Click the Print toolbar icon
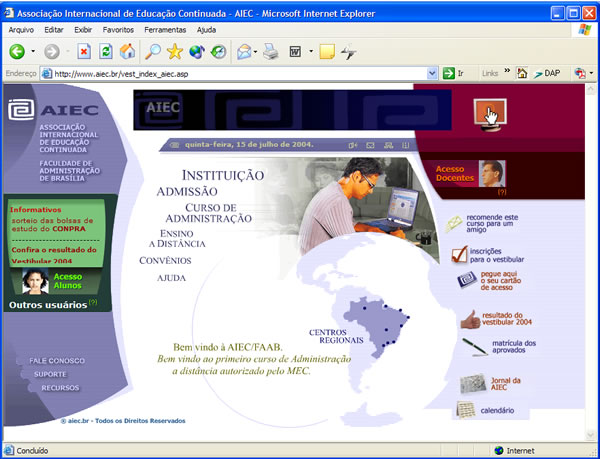This screenshot has height=459, width=600. click(x=270, y=52)
